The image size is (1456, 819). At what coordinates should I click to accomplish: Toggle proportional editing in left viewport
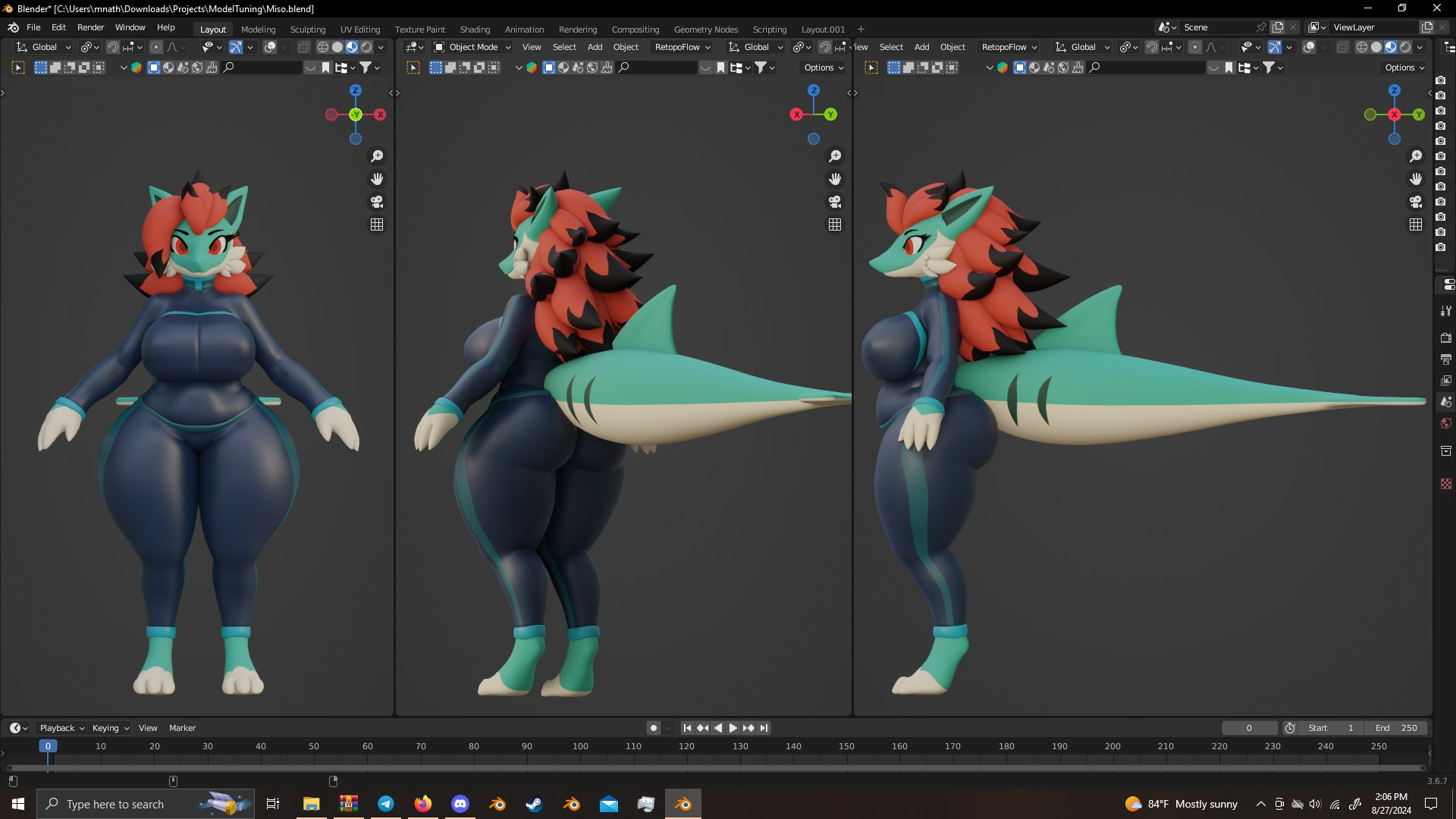click(x=156, y=47)
